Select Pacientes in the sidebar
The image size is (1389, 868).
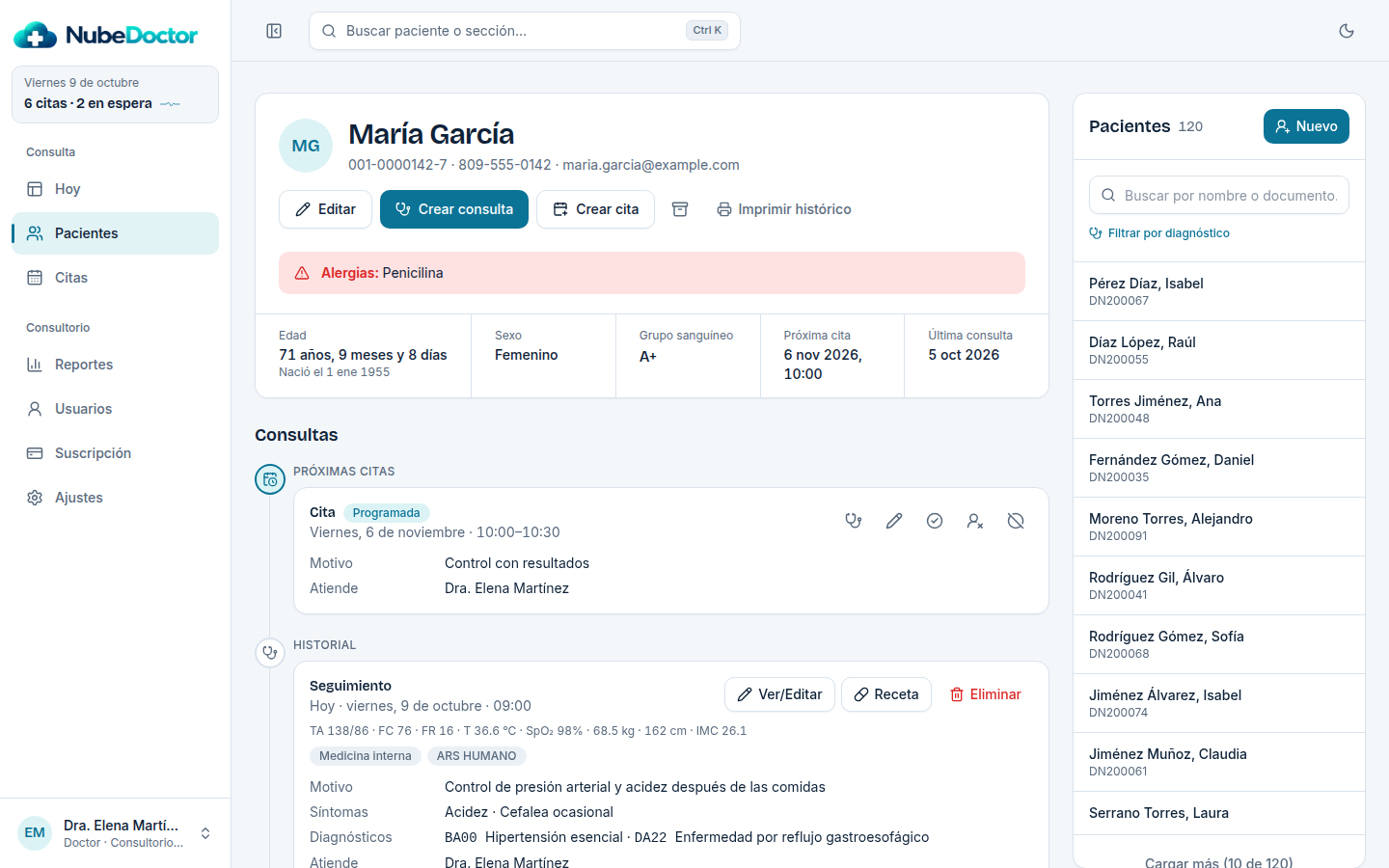[x=116, y=233]
